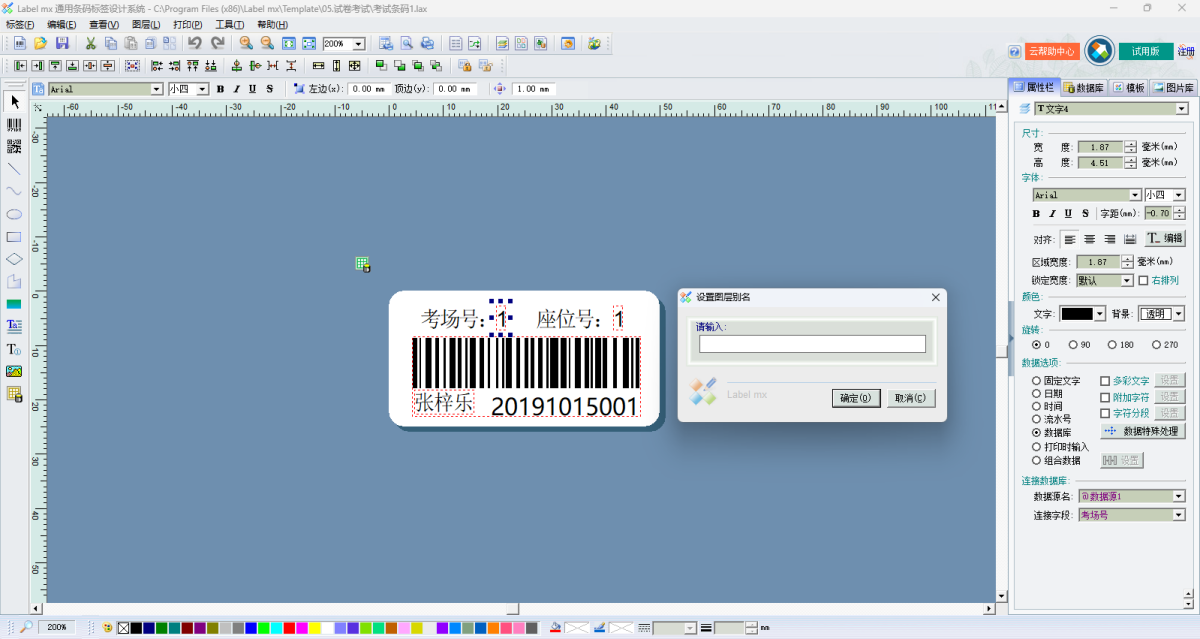Click the scissors cut icon
Image resolution: width=1200 pixels, height=639 pixels.
90,43
